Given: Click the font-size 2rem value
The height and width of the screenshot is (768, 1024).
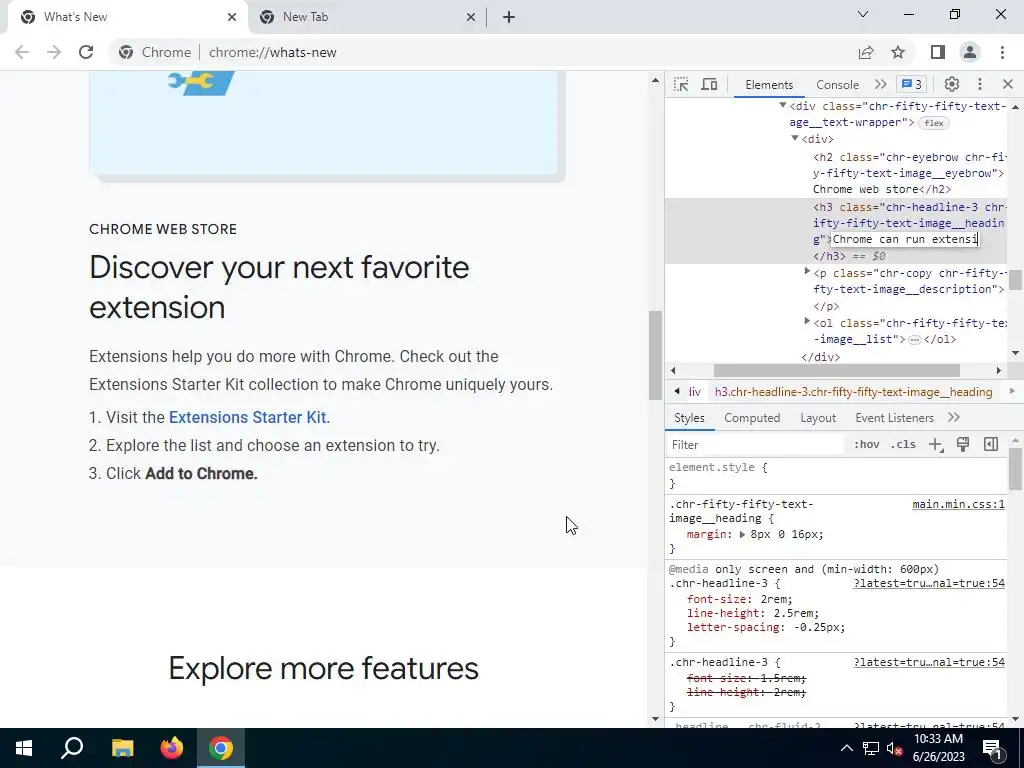Looking at the screenshot, I should pyautogui.click(x=775, y=600).
